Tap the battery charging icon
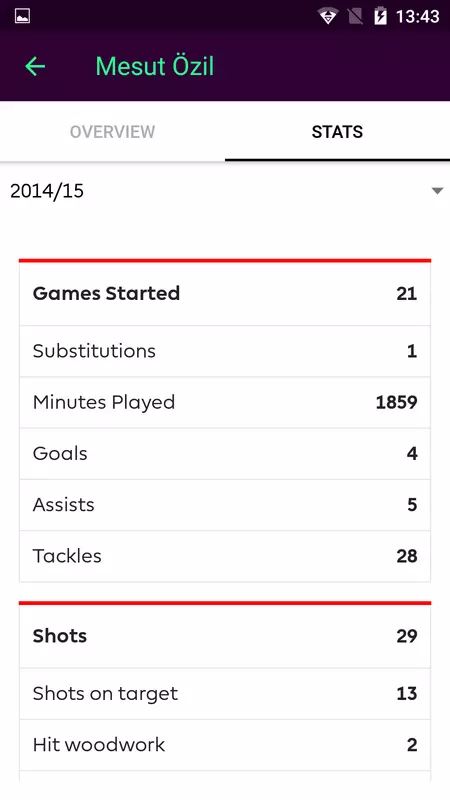The image size is (450, 800). click(380, 16)
